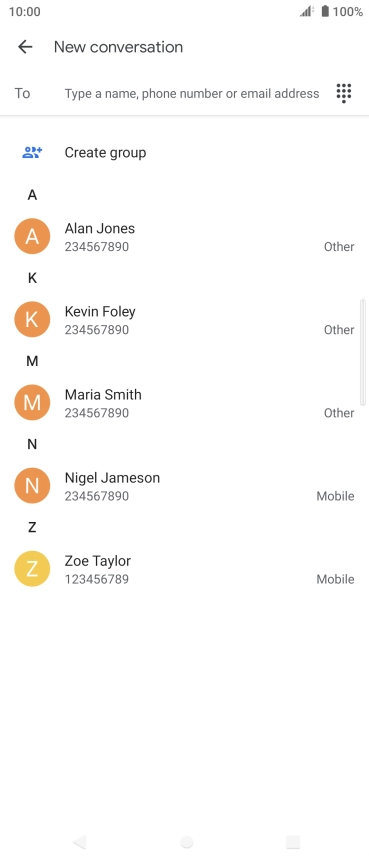The image size is (369, 862).
Task: Tap the Create group people icon
Action: (x=32, y=152)
